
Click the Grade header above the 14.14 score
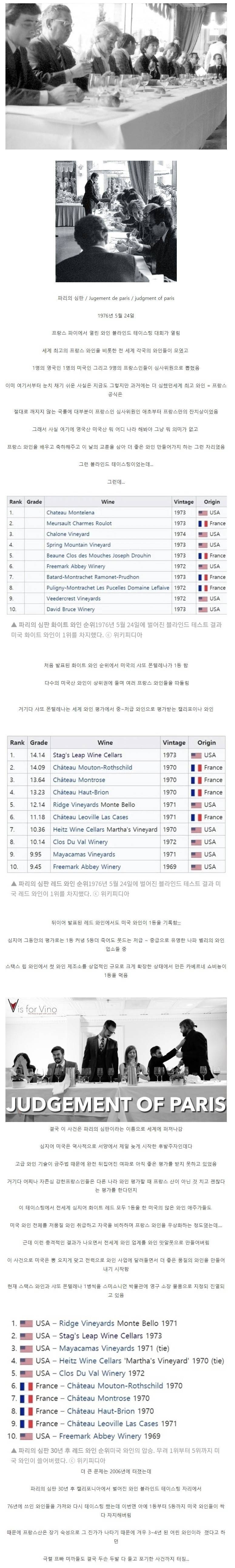[39, 743]
